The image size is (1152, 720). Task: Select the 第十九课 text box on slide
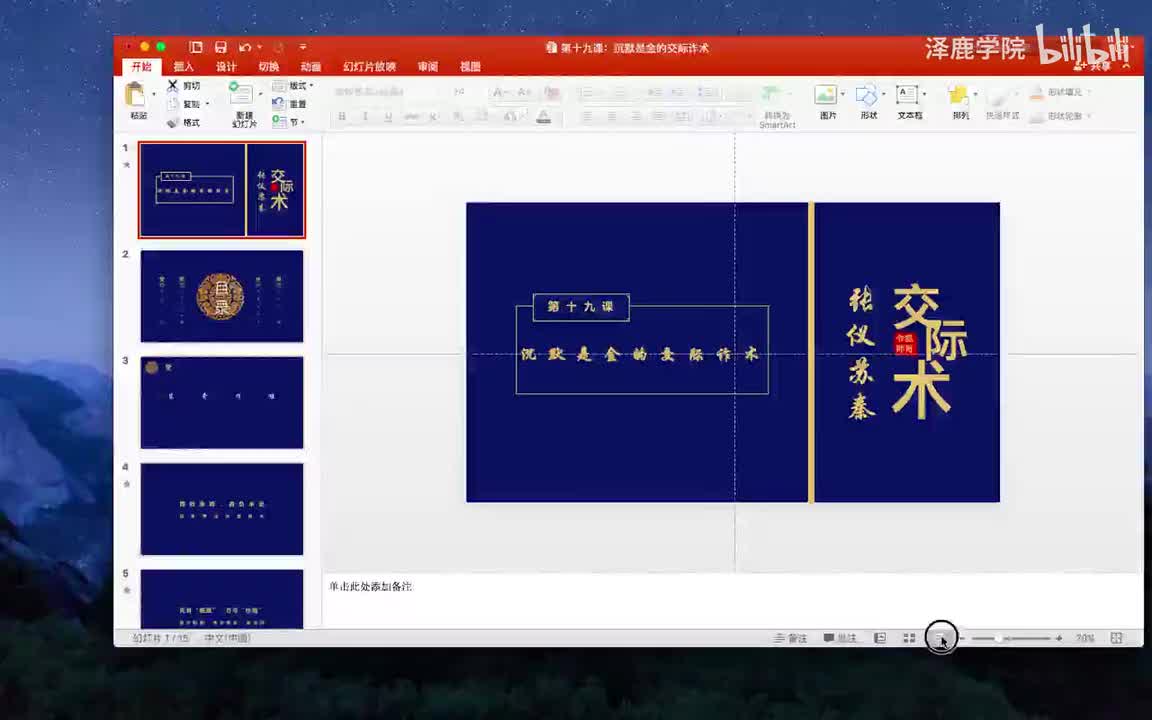tap(581, 307)
